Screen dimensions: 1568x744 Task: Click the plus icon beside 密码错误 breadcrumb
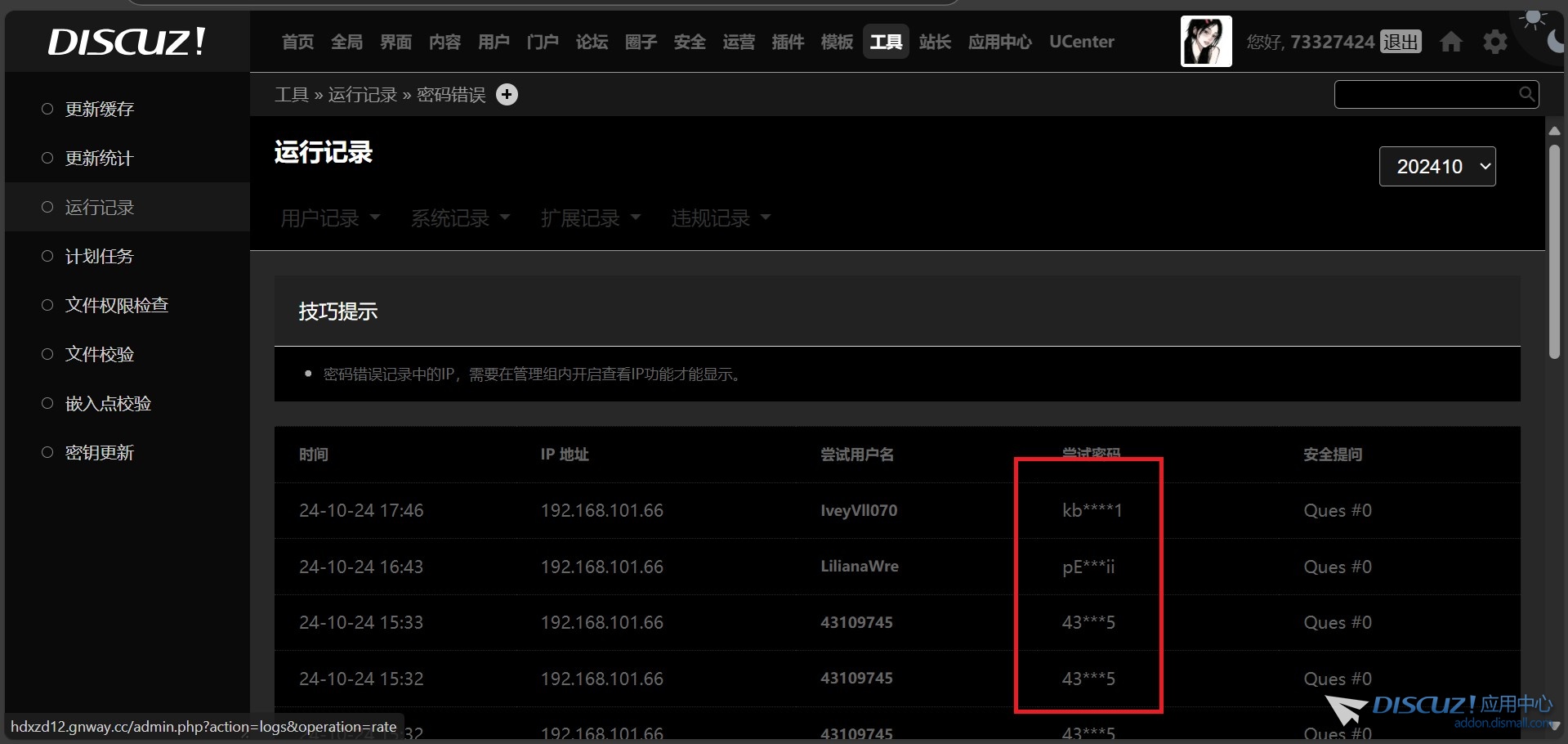click(507, 95)
